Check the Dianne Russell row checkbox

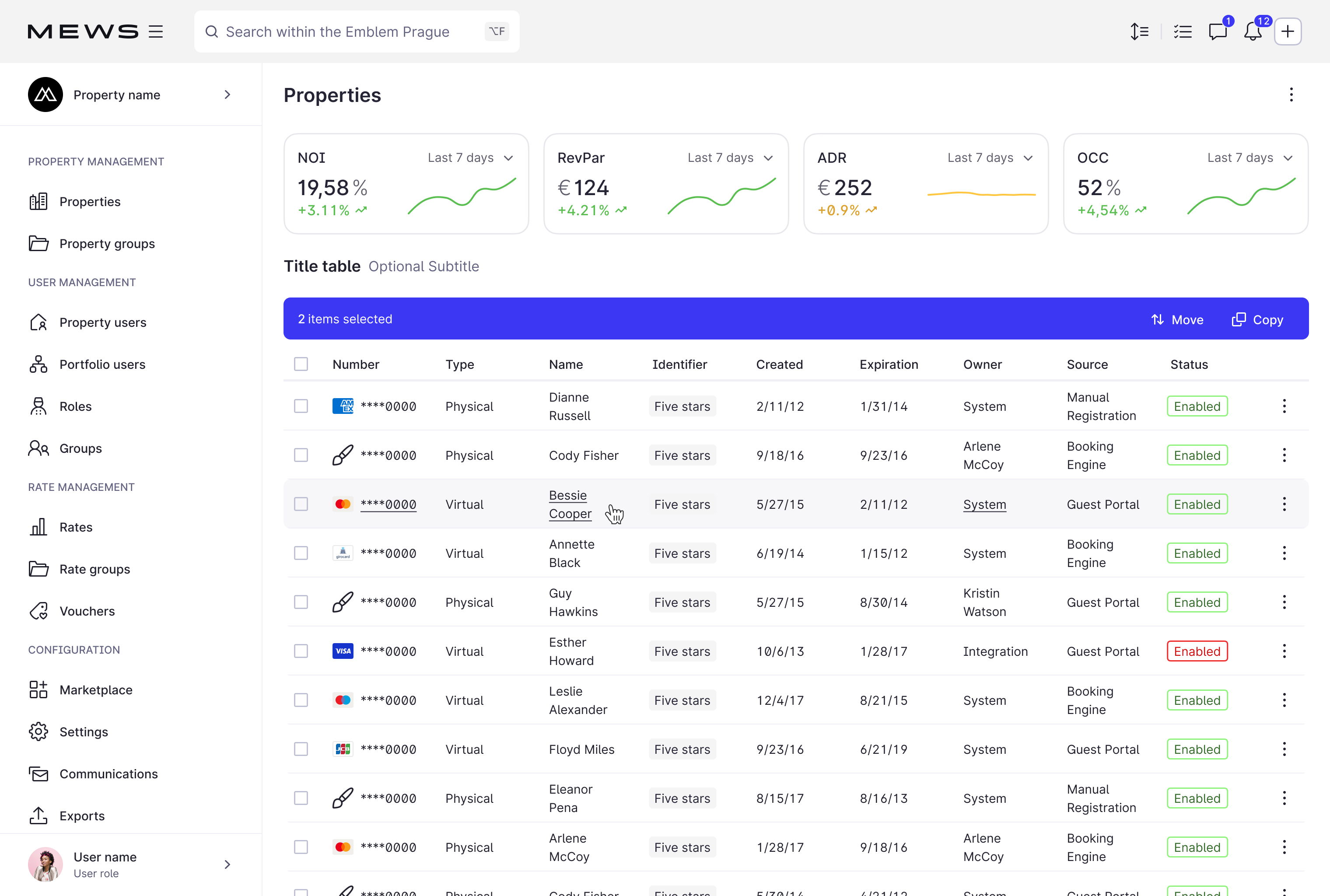tap(301, 406)
